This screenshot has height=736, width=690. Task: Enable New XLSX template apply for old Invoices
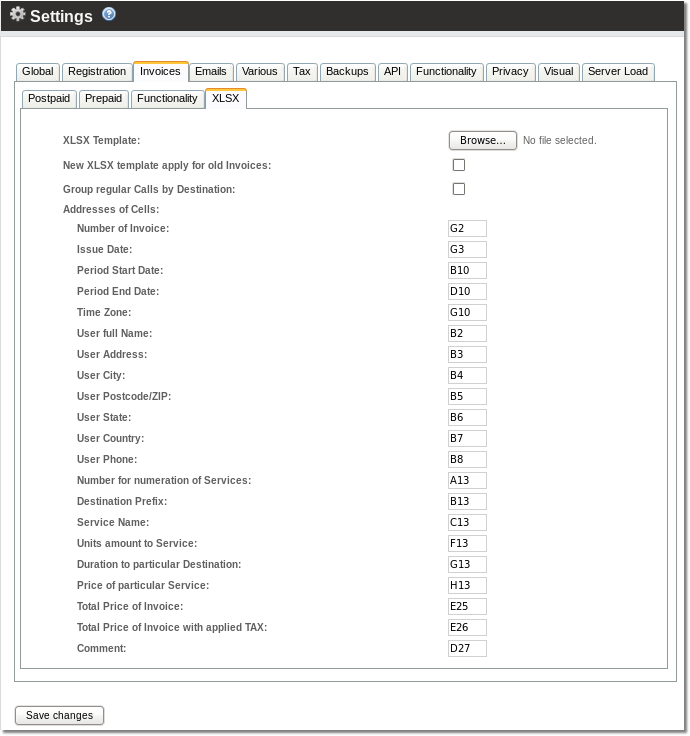click(459, 165)
